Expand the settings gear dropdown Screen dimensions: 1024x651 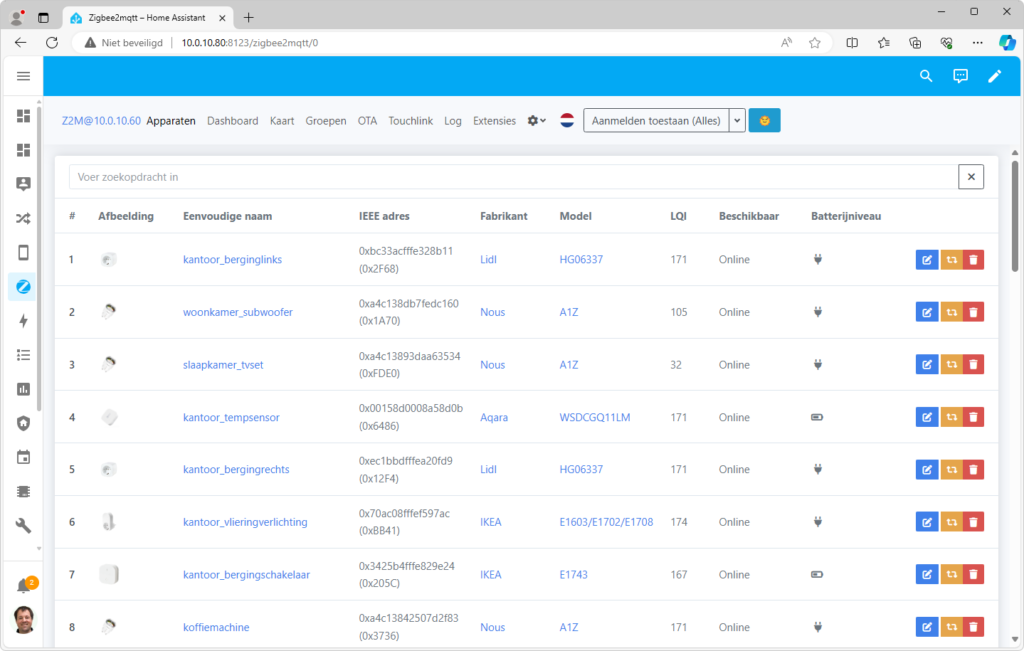[537, 121]
